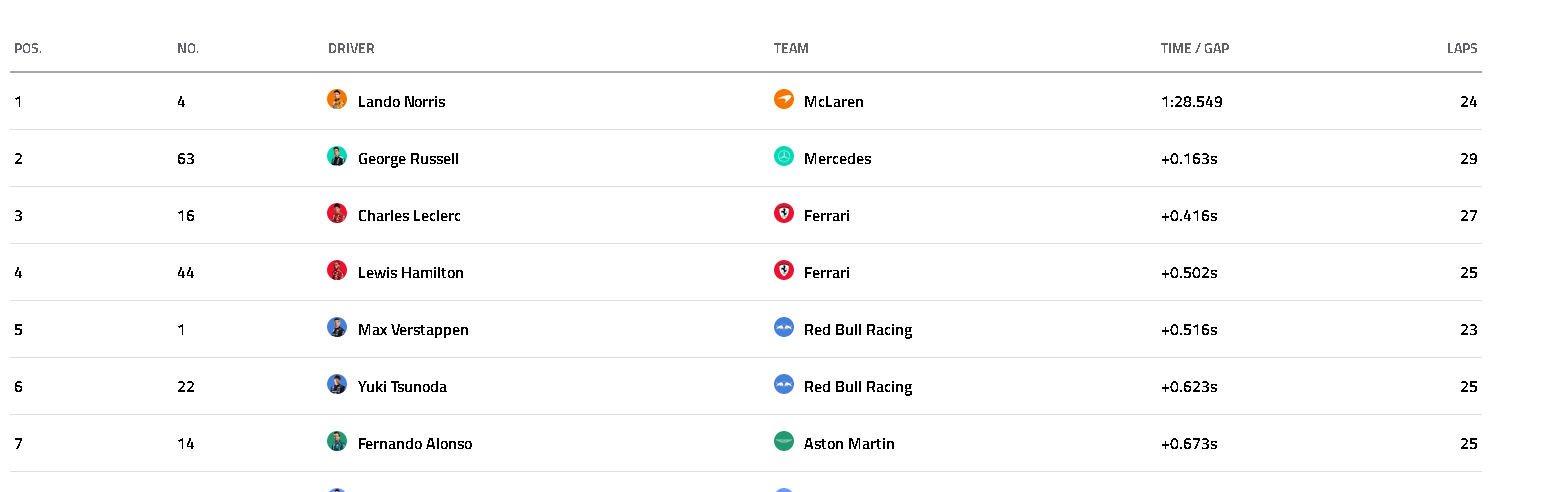Click the DRIVER column header
Image resolution: width=1542 pixels, height=492 pixels.
coord(351,48)
